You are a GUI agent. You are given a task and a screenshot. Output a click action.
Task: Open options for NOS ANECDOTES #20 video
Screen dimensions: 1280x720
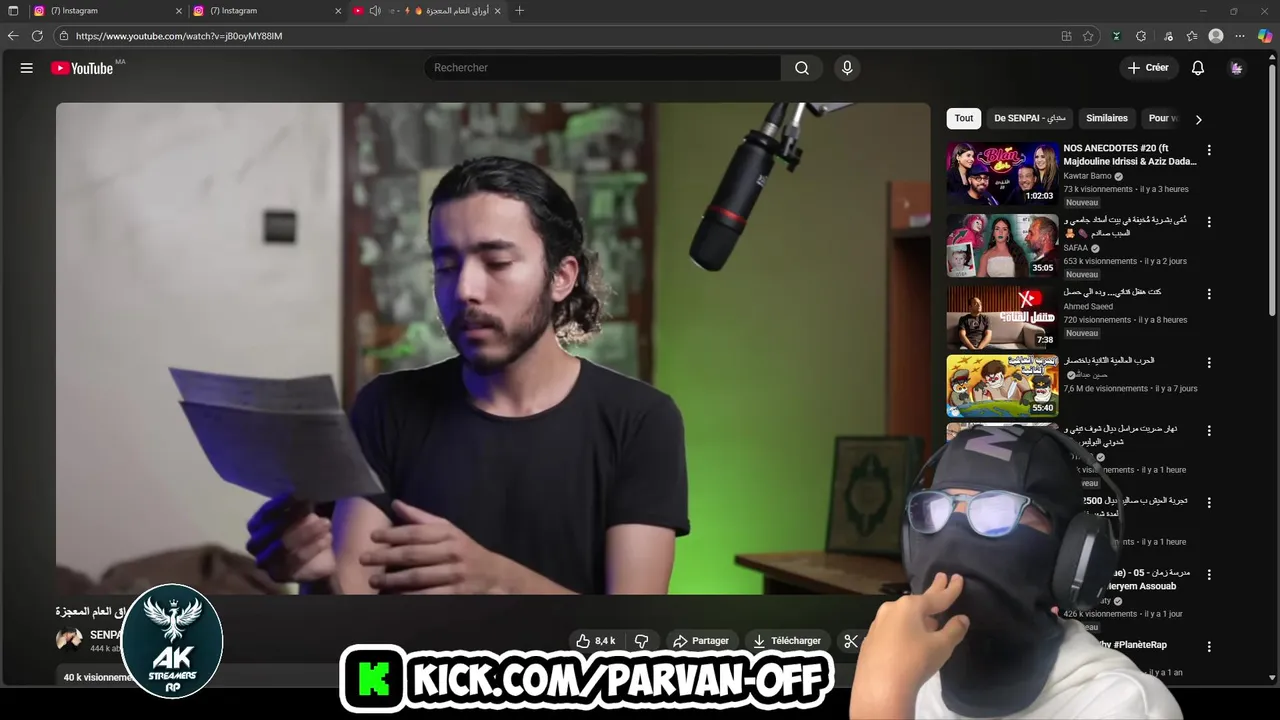(x=1209, y=150)
